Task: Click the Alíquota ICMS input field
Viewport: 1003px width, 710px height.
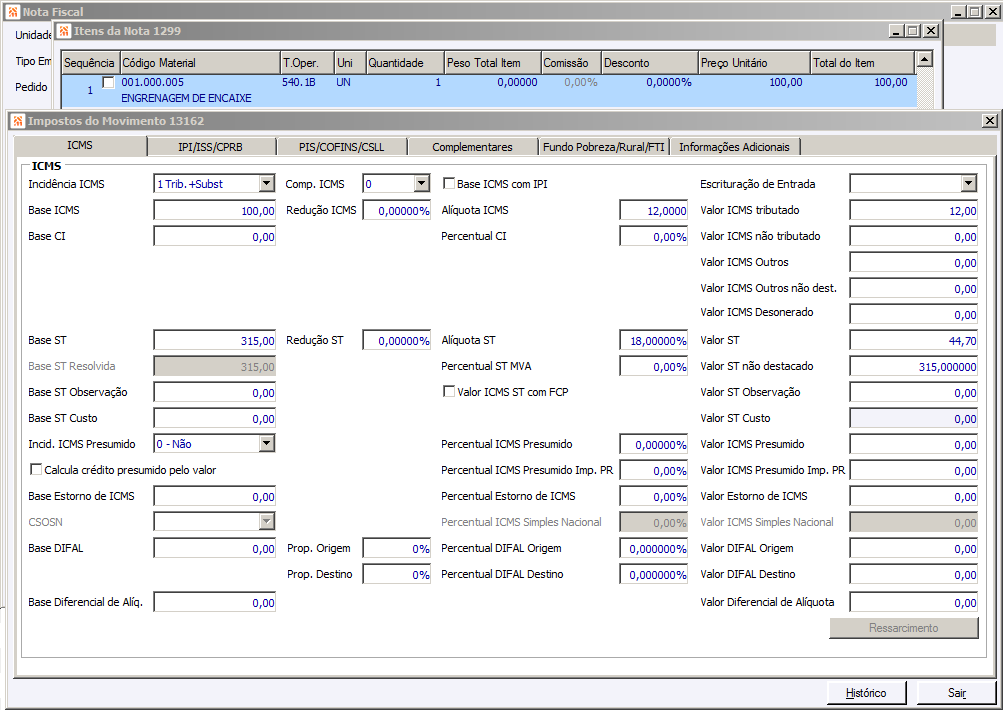Action: pyautogui.click(x=654, y=210)
